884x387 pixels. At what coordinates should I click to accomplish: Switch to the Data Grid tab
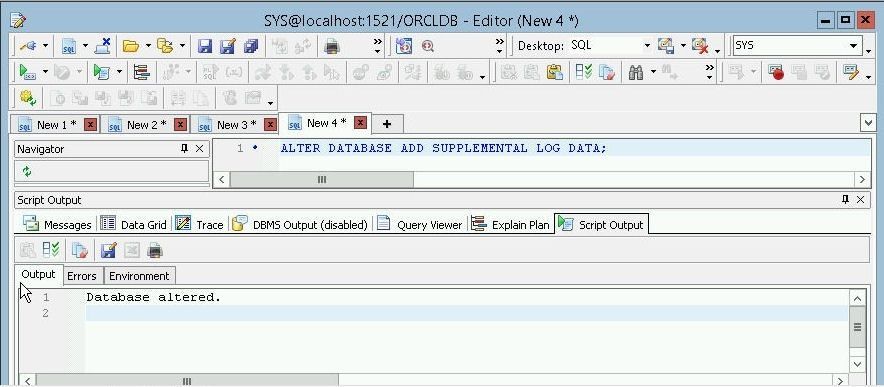click(x=133, y=225)
